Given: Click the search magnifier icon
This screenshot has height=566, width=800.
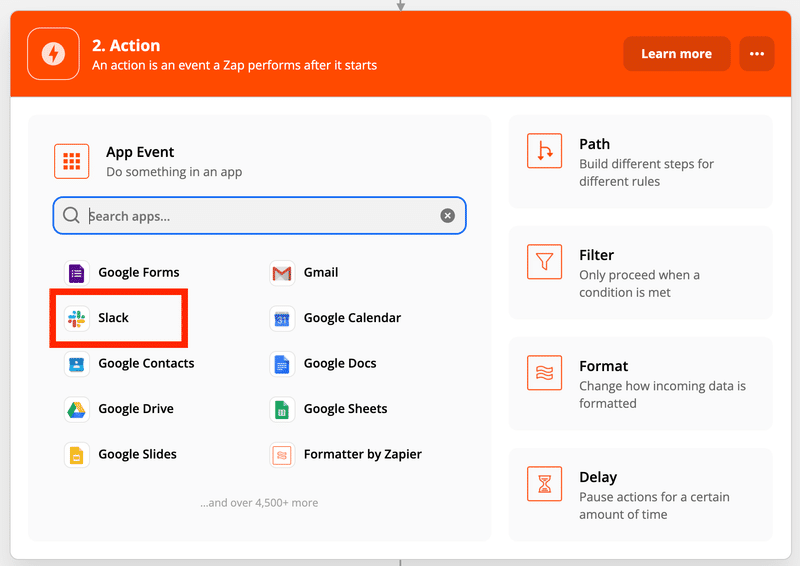Looking at the screenshot, I should [x=71, y=215].
